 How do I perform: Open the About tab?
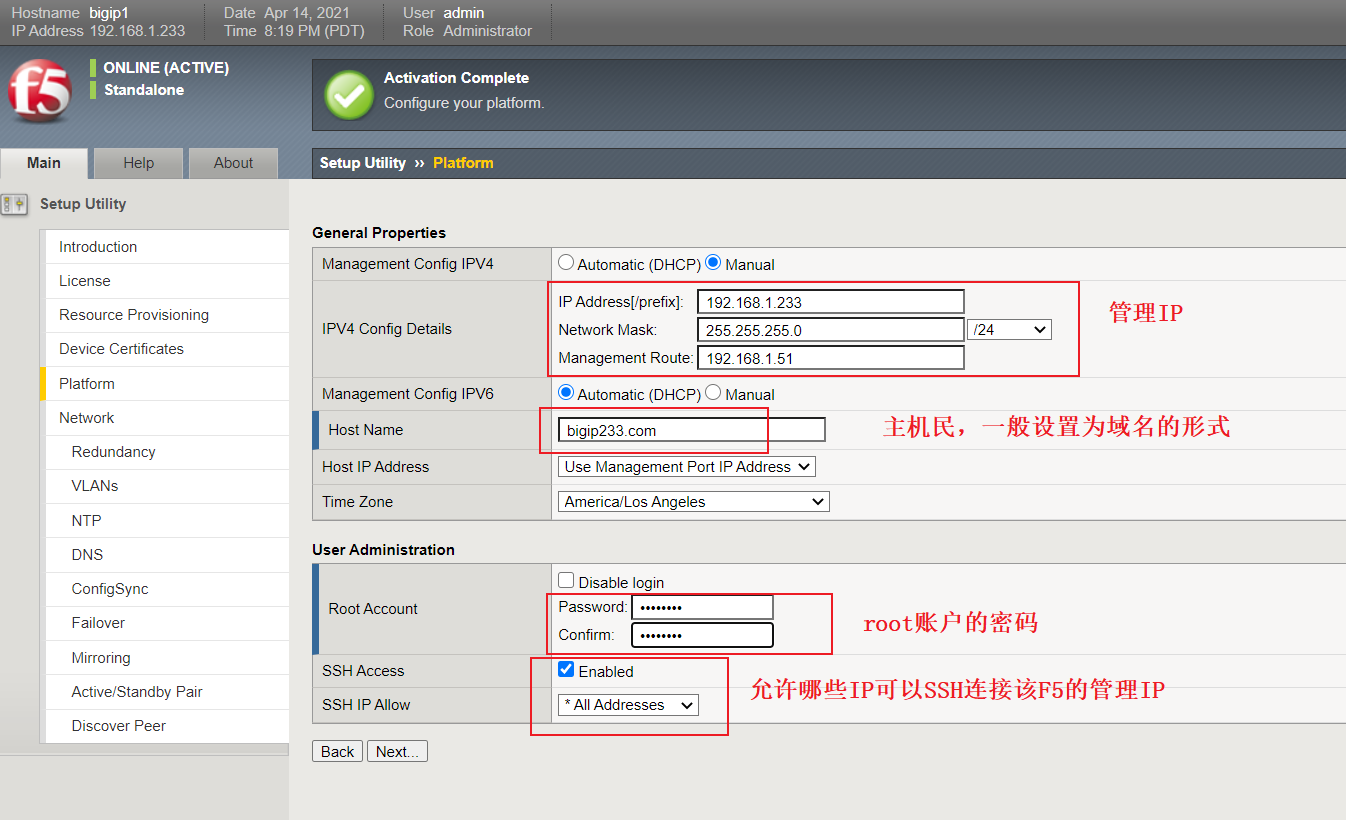coord(232,162)
